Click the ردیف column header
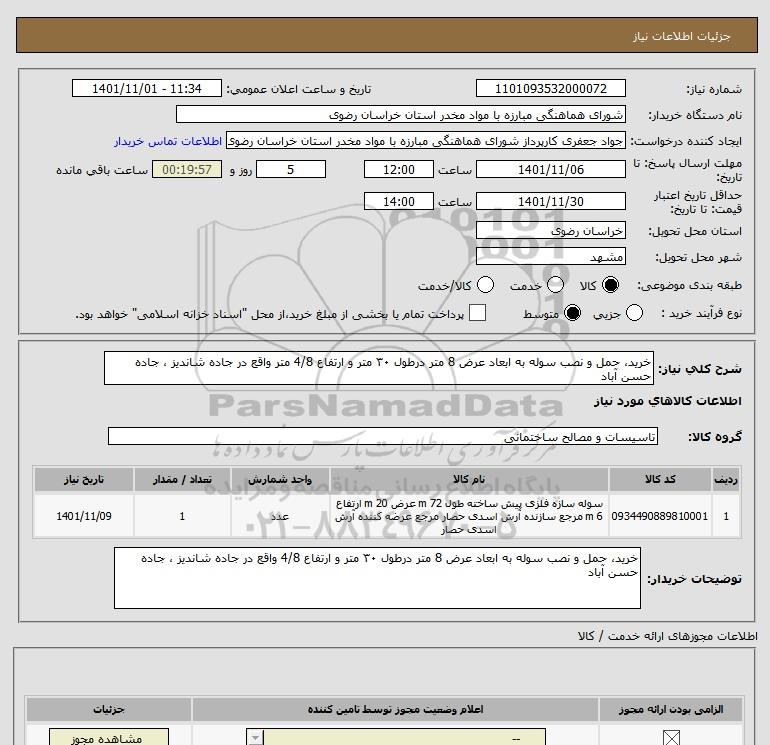The image size is (770, 745). (726, 479)
